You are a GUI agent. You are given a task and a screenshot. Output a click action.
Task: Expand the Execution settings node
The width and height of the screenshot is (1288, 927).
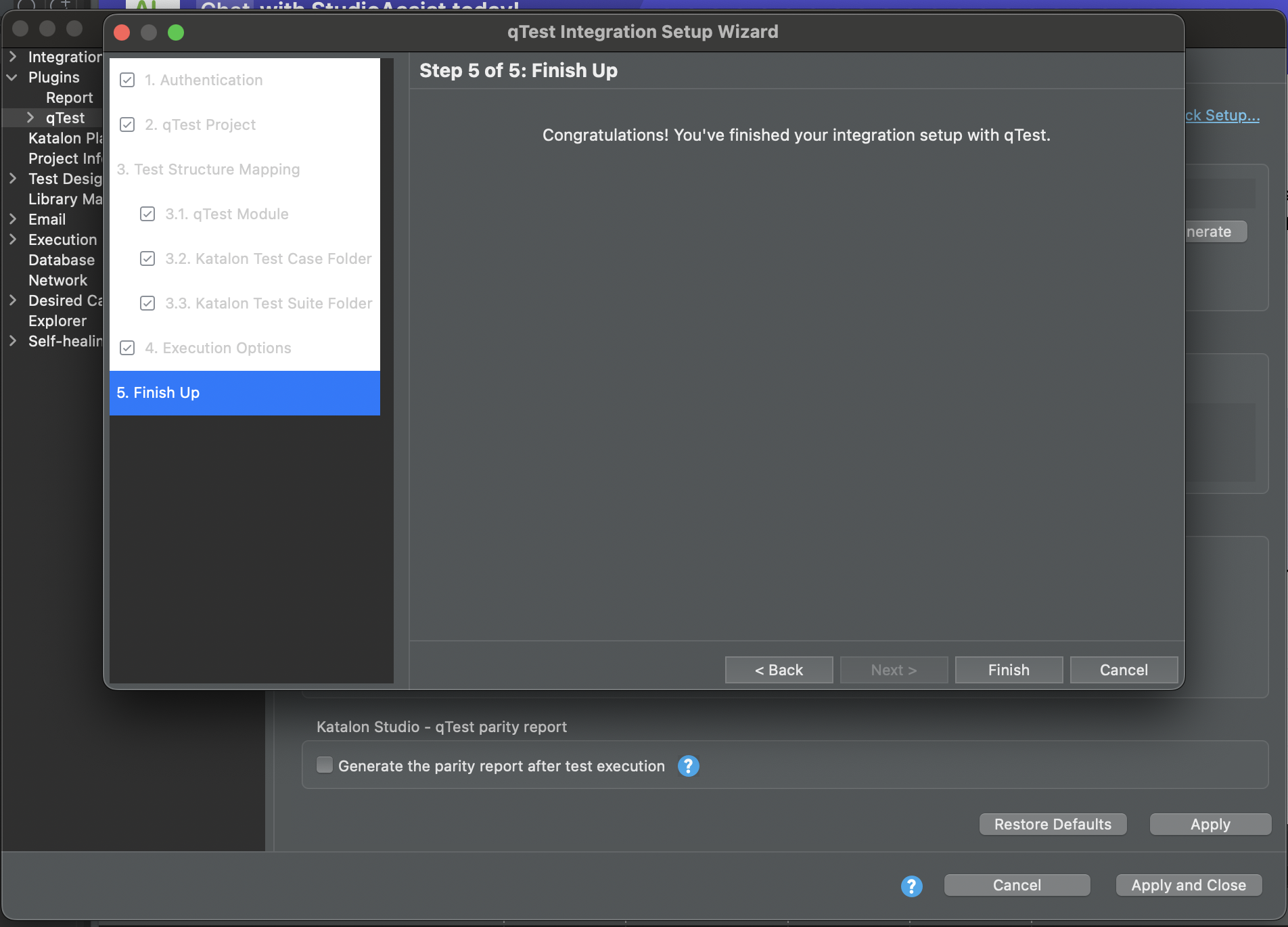coord(12,240)
